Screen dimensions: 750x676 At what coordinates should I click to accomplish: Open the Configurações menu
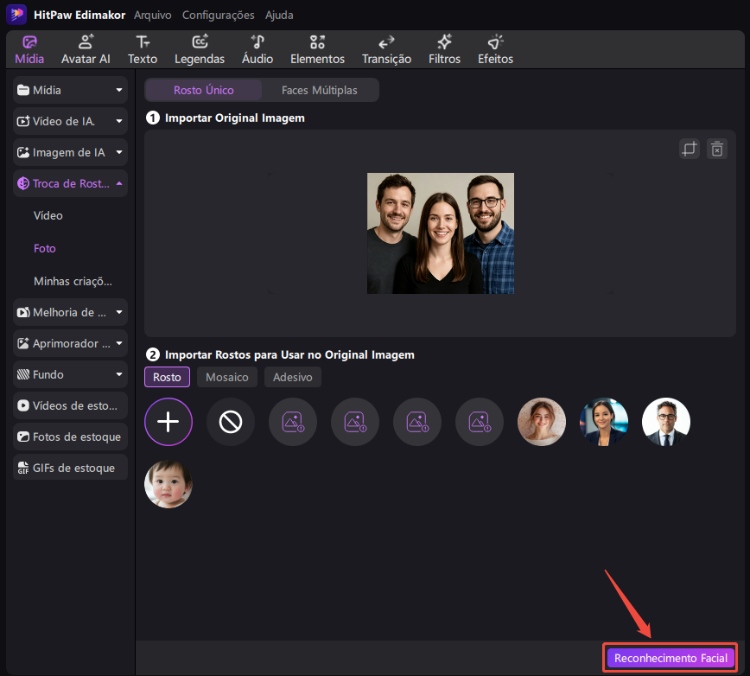(x=217, y=15)
